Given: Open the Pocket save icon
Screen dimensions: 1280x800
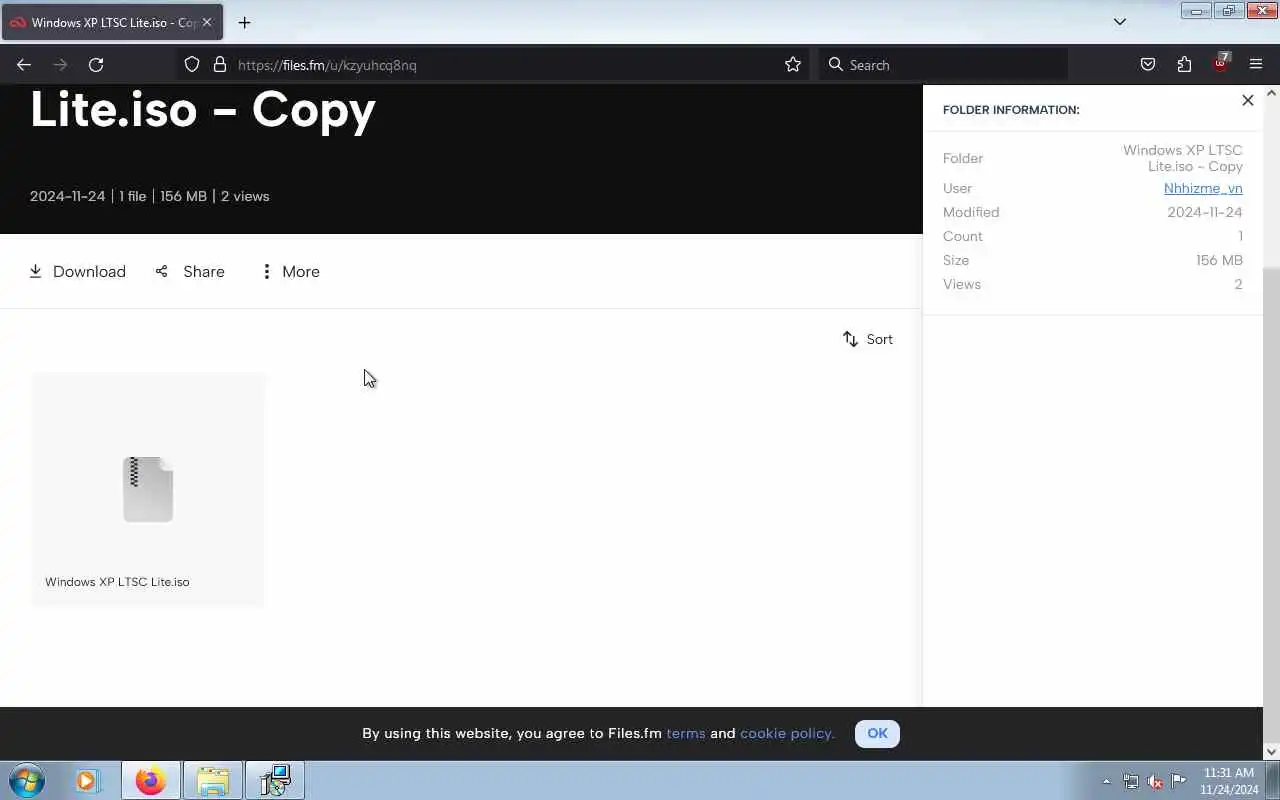Looking at the screenshot, I should coord(1148,65).
